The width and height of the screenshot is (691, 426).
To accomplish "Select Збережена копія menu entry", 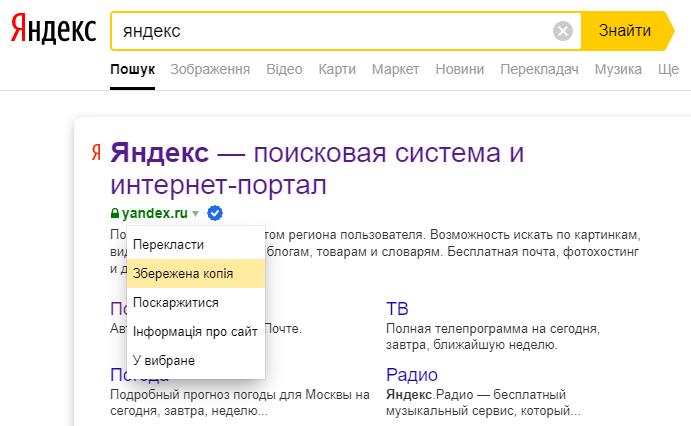I will point(196,274).
